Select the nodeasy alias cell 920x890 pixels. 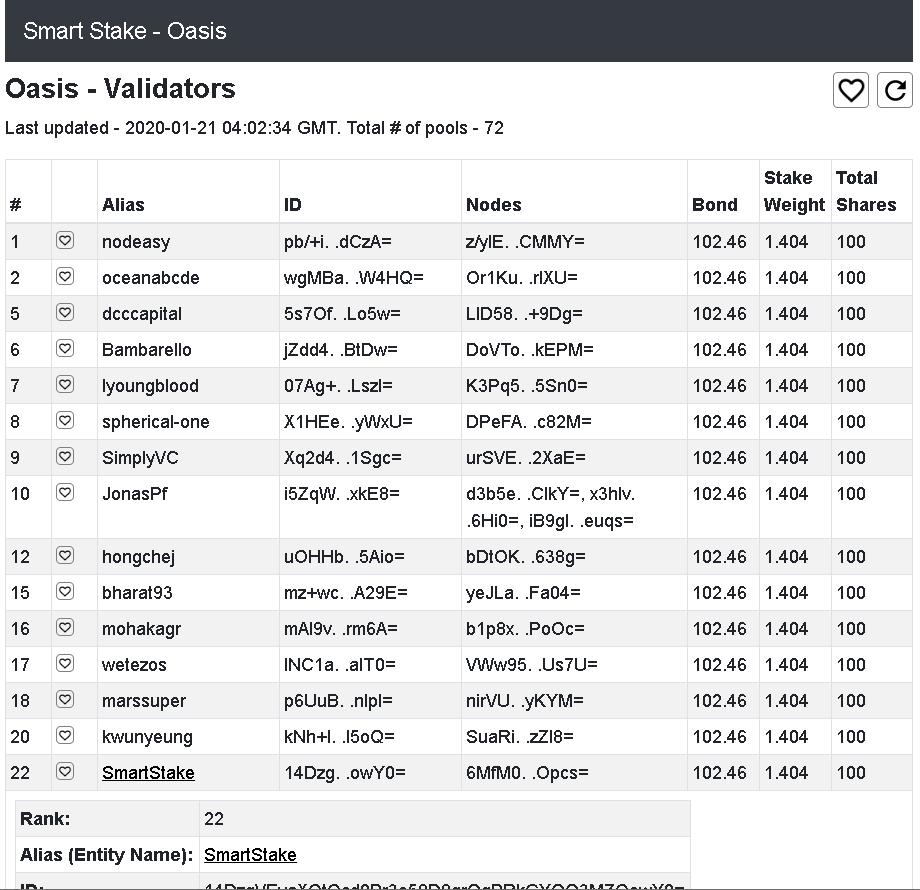[x=188, y=242]
